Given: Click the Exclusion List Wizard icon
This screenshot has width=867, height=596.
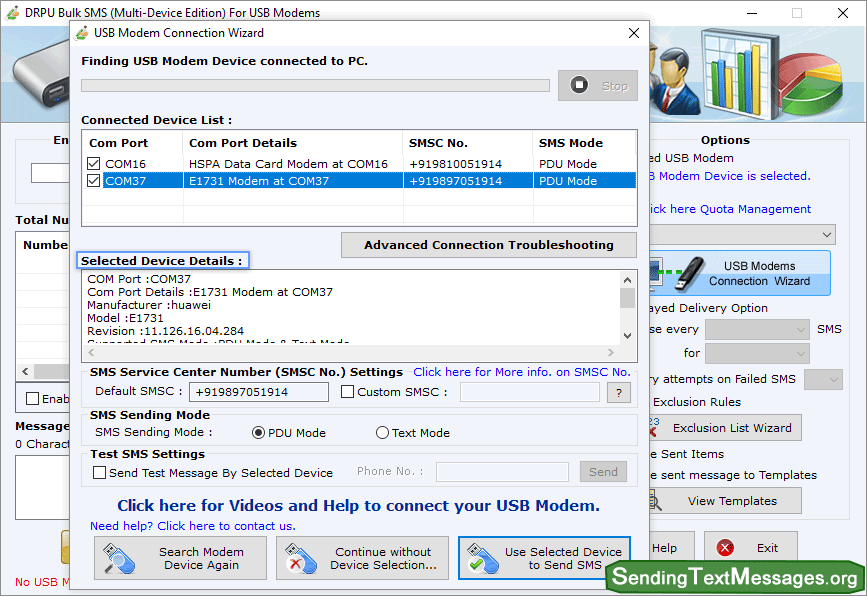Looking at the screenshot, I should coord(655,427).
